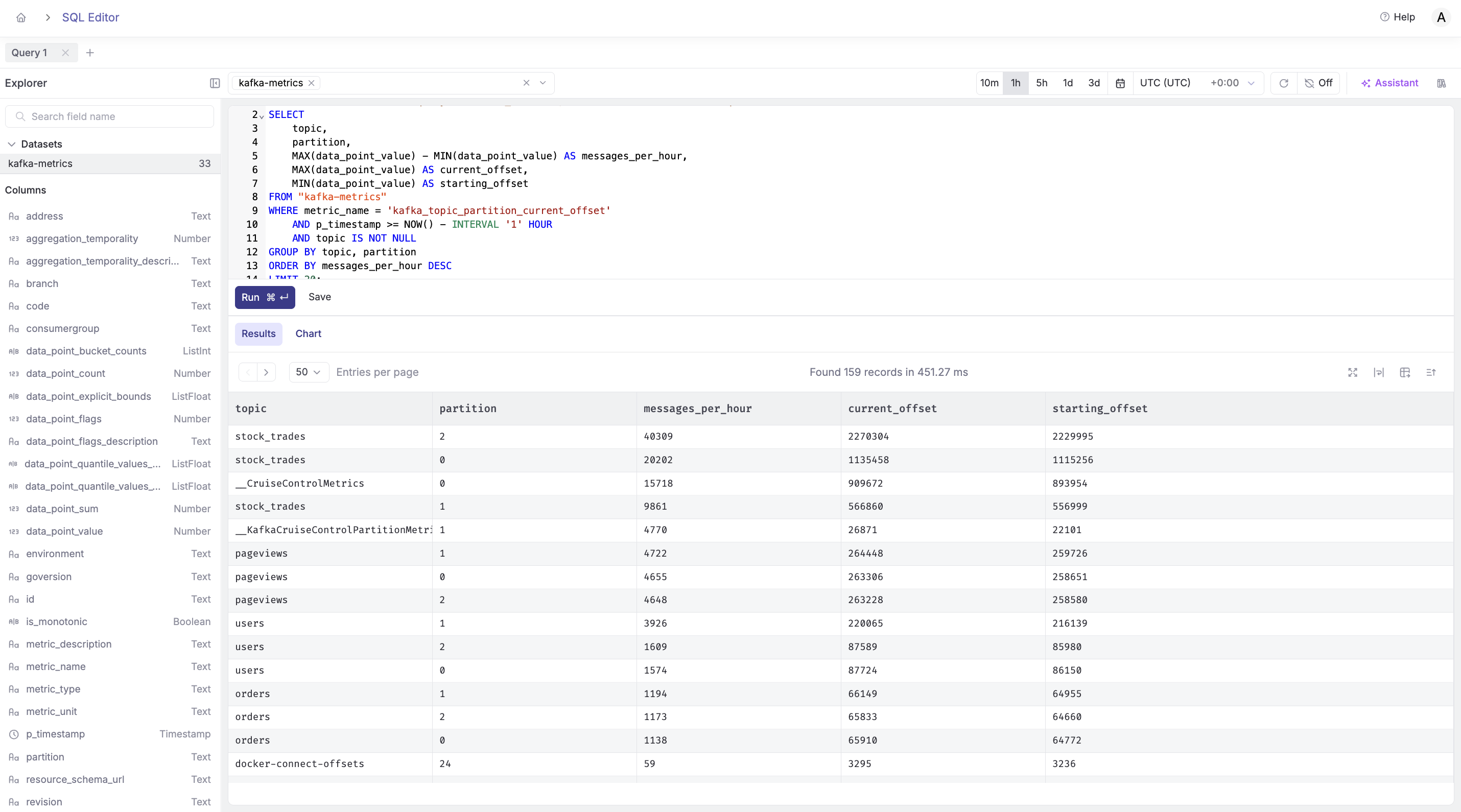
Task: Open the table columns settings icon
Action: tap(1405, 372)
